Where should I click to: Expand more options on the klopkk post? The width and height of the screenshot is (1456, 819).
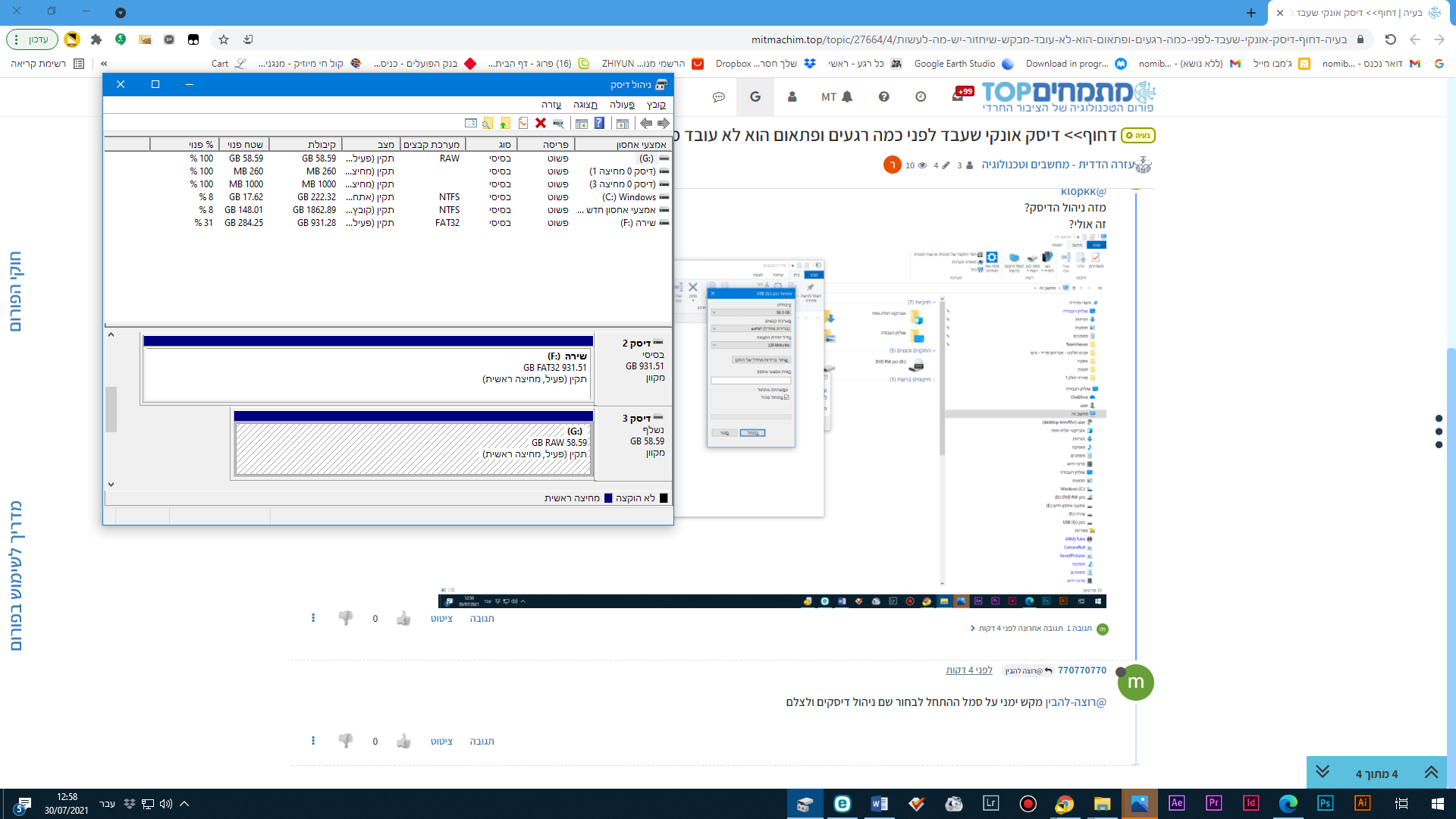pyautogui.click(x=313, y=618)
